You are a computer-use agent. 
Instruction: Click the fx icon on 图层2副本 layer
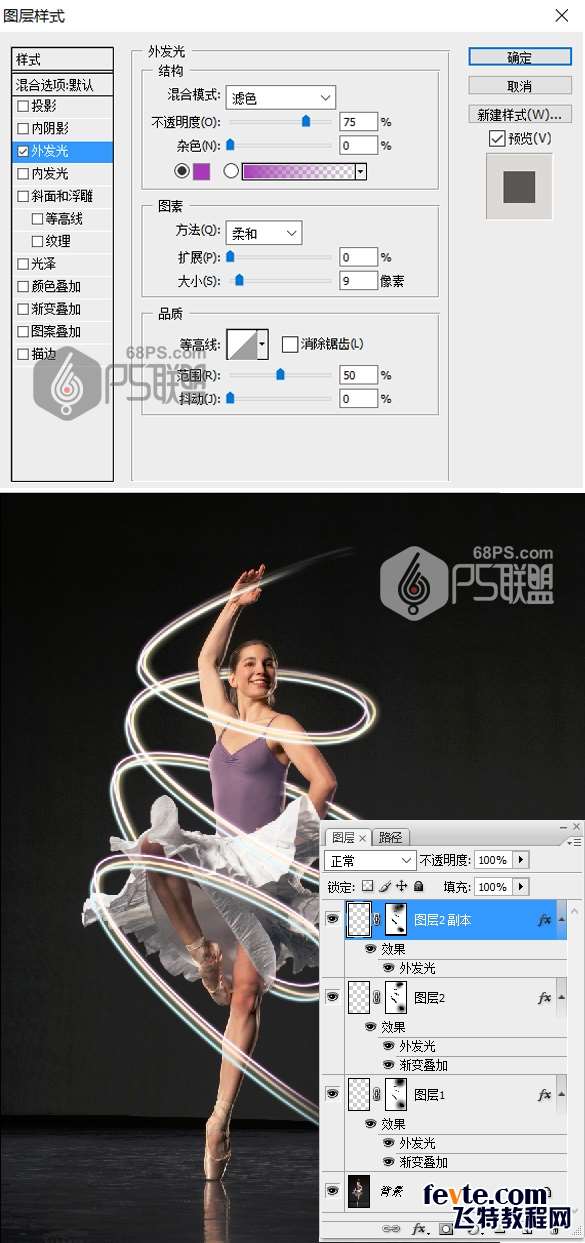[545, 920]
